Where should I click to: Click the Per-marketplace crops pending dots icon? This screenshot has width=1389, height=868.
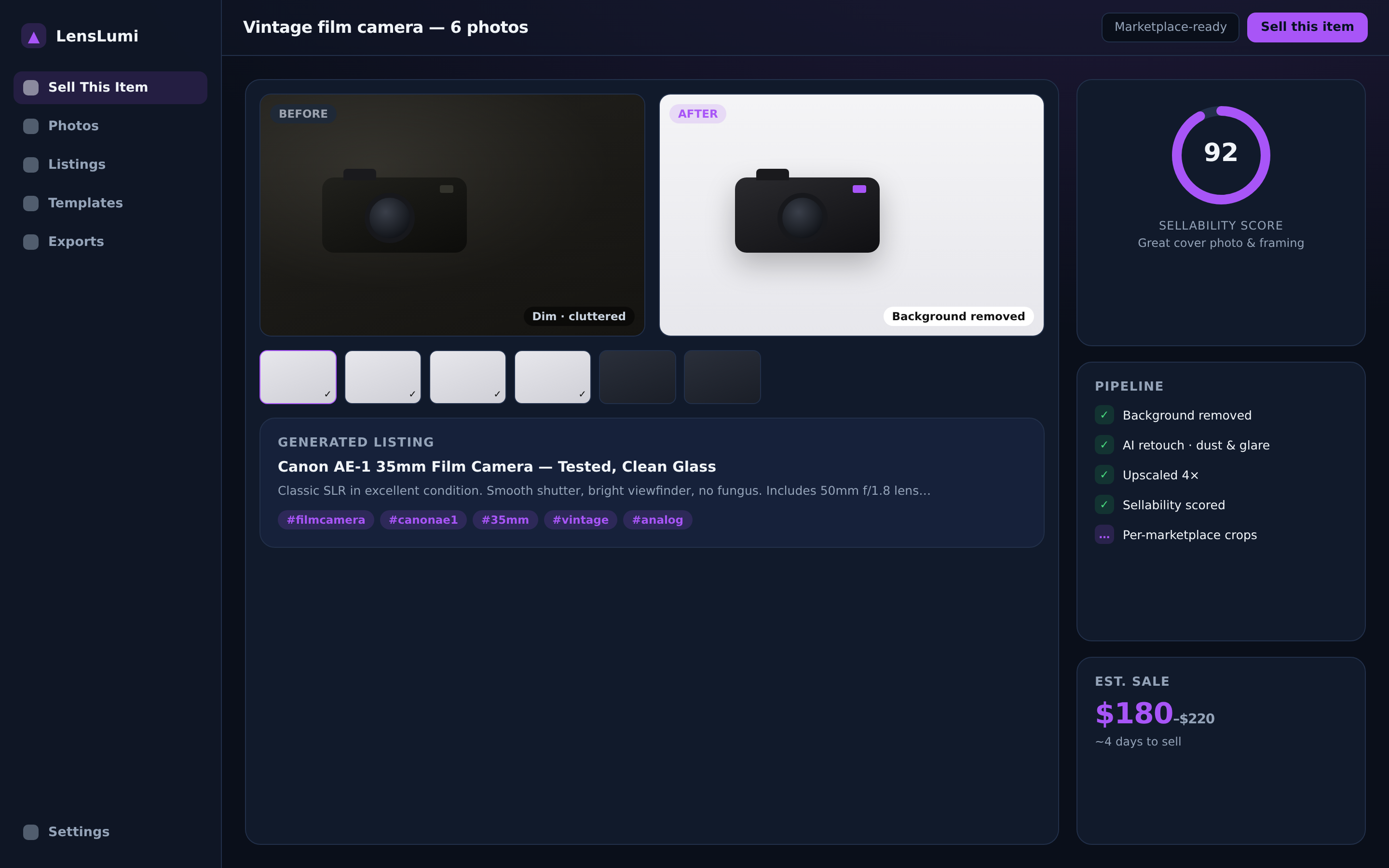click(1104, 534)
